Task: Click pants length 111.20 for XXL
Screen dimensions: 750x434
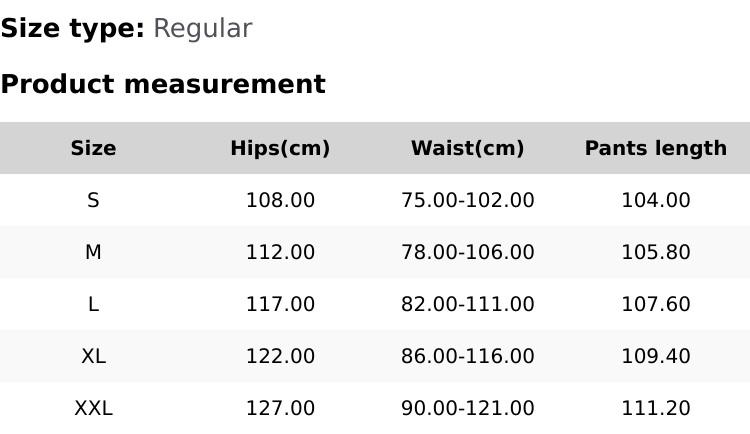Action: coord(655,408)
